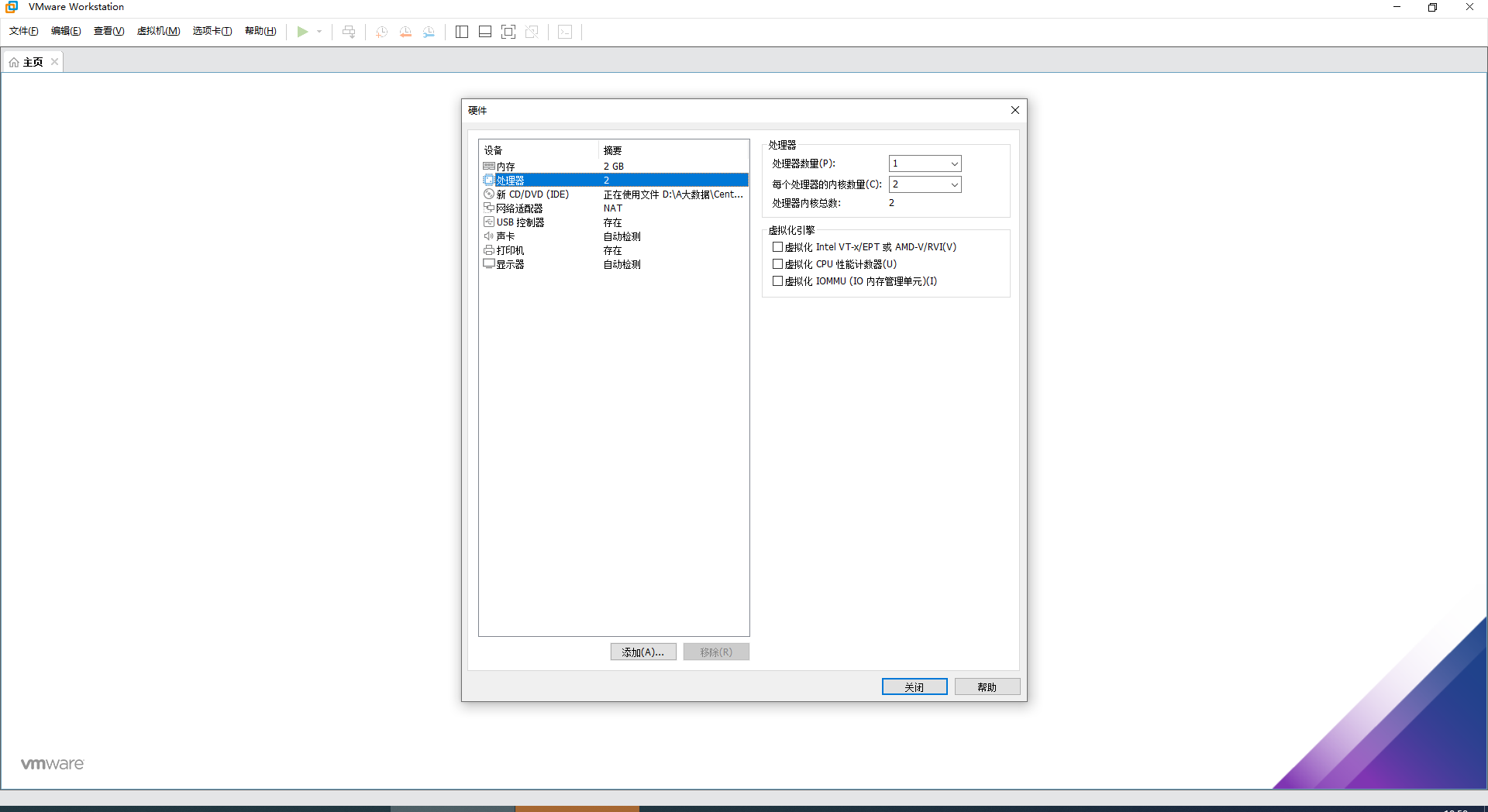Click the network adapter summary "NAT"
Viewport: 1488px width, 812px height.
pyautogui.click(x=613, y=208)
